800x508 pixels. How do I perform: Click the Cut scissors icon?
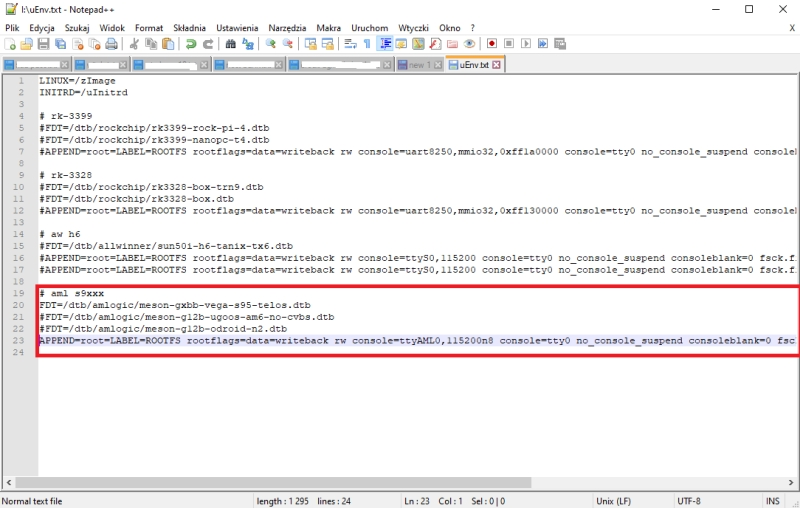point(133,44)
